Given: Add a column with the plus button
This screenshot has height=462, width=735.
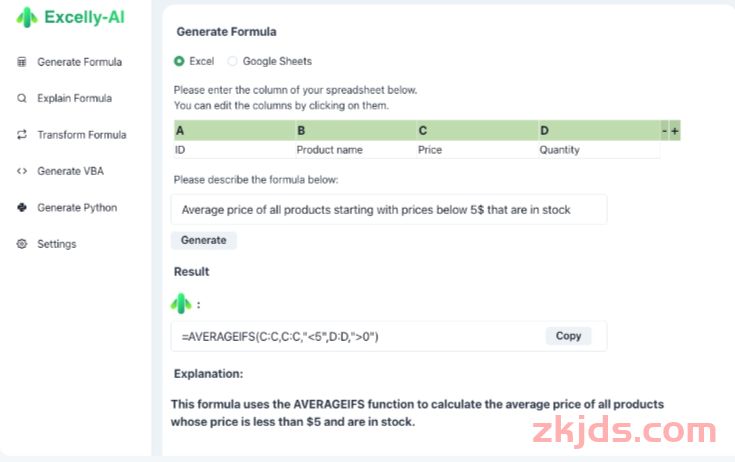Looking at the screenshot, I should click(675, 131).
